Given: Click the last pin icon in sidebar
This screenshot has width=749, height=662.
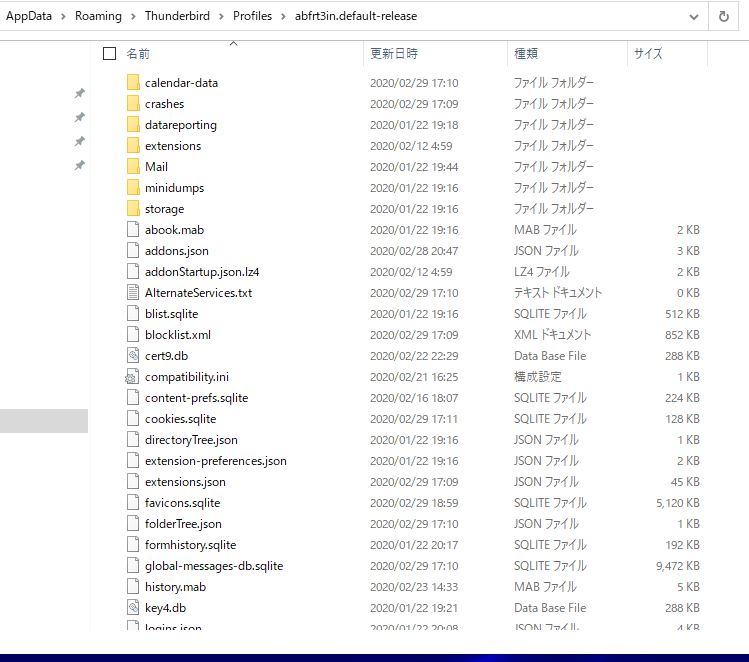Looking at the screenshot, I should (x=79, y=165).
